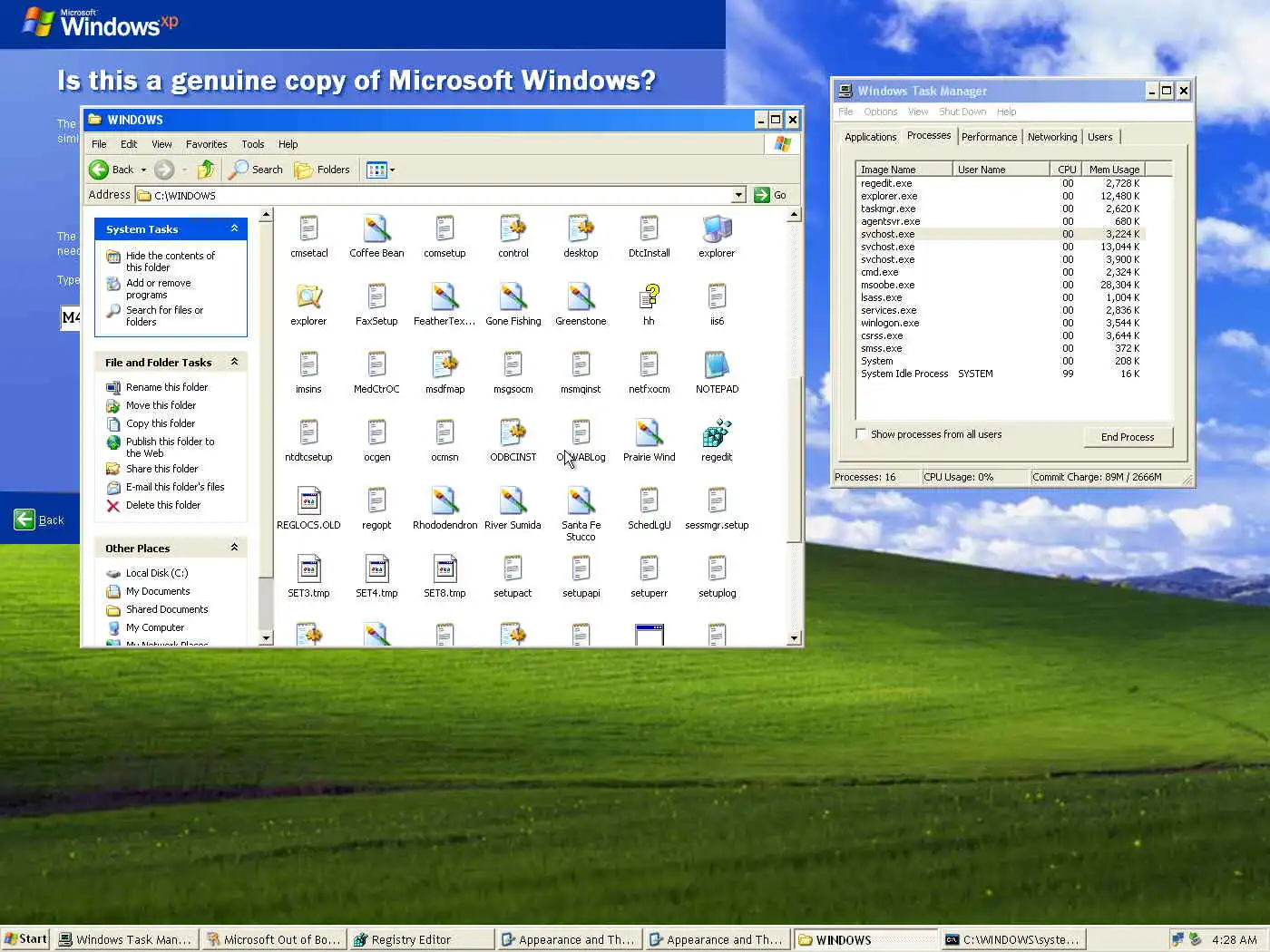
Task: Expand the Address bar dropdown
Action: click(x=738, y=195)
